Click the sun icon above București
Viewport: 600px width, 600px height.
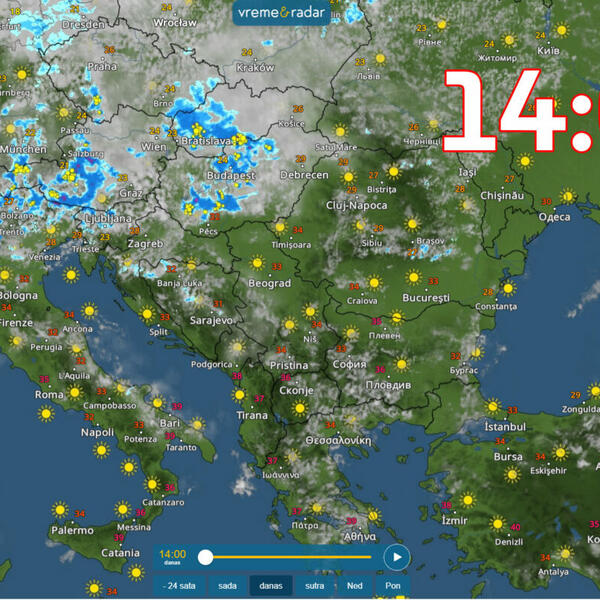tap(413, 278)
